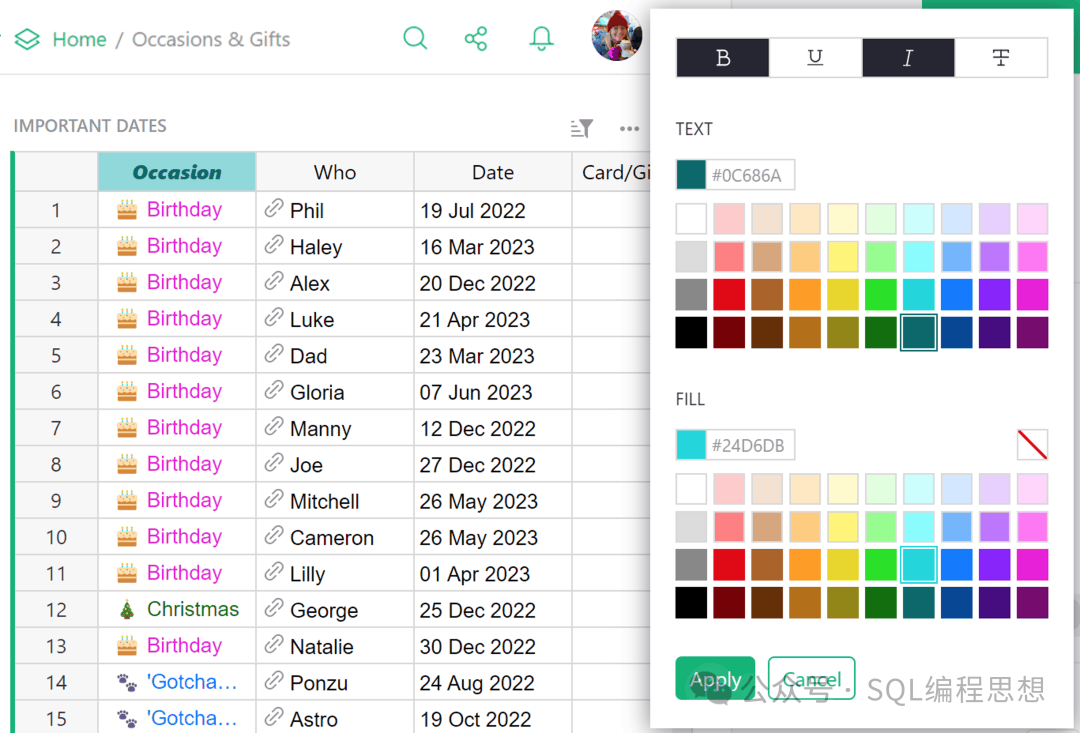Screen dimensions: 1080x733
Task: Click the date cell 25 Dec 2022
Action: (492, 610)
